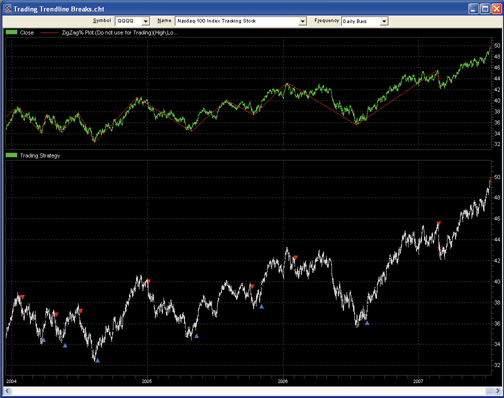Click the green Trading Strategy legend swatch
The width and height of the screenshot is (504, 398).
coord(11,155)
